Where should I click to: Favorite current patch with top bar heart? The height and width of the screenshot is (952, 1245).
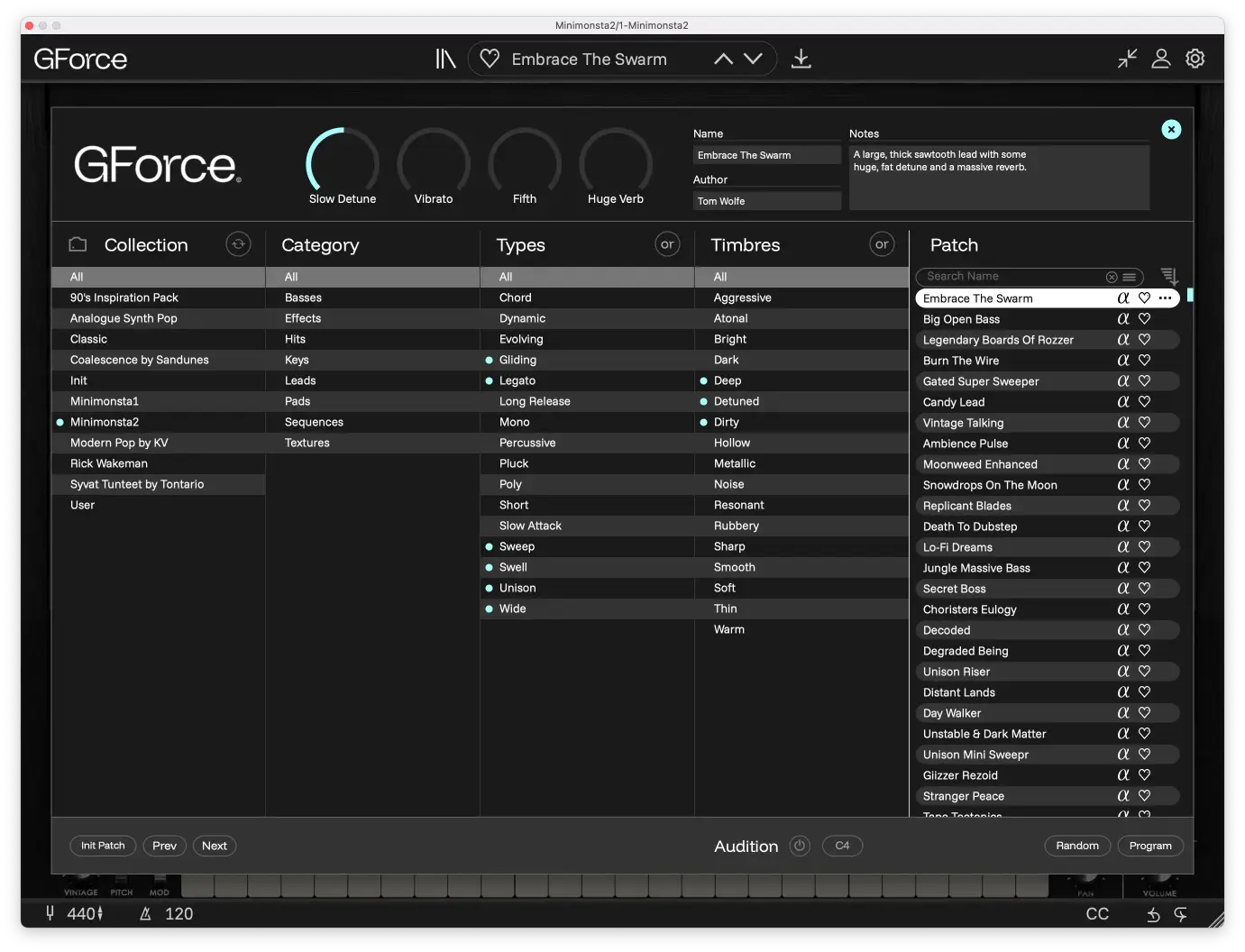point(490,59)
